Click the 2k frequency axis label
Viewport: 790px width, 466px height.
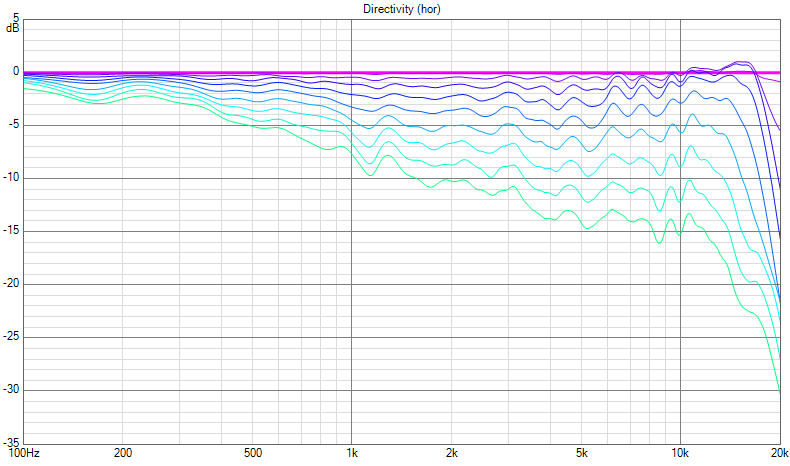[x=451, y=453]
